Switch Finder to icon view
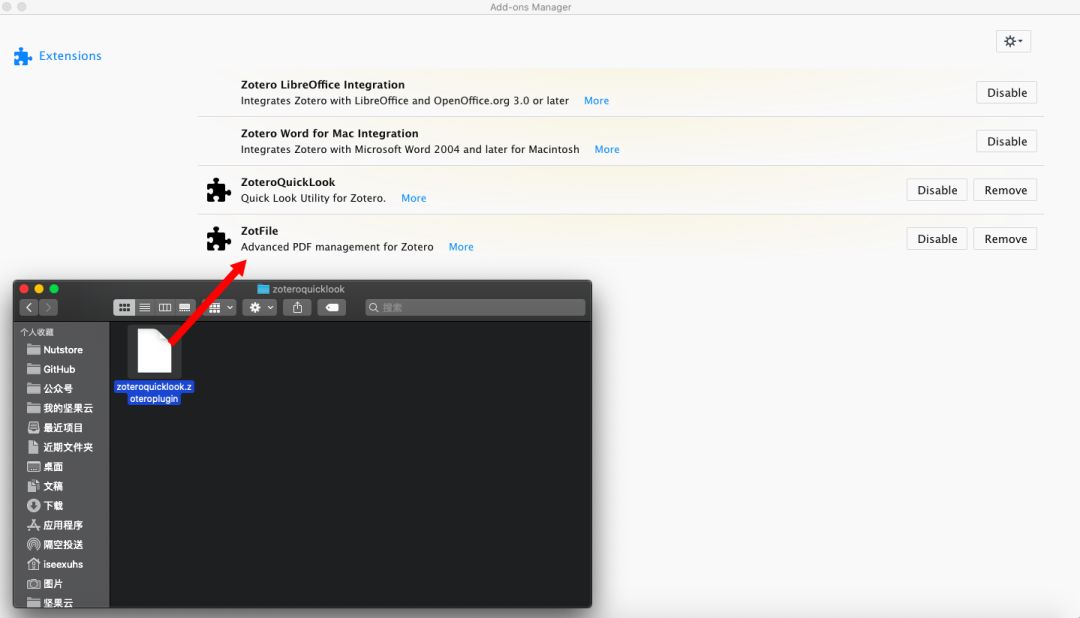Viewport: 1080px width, 618px height. pyautogui.click(x=124, y=307)
